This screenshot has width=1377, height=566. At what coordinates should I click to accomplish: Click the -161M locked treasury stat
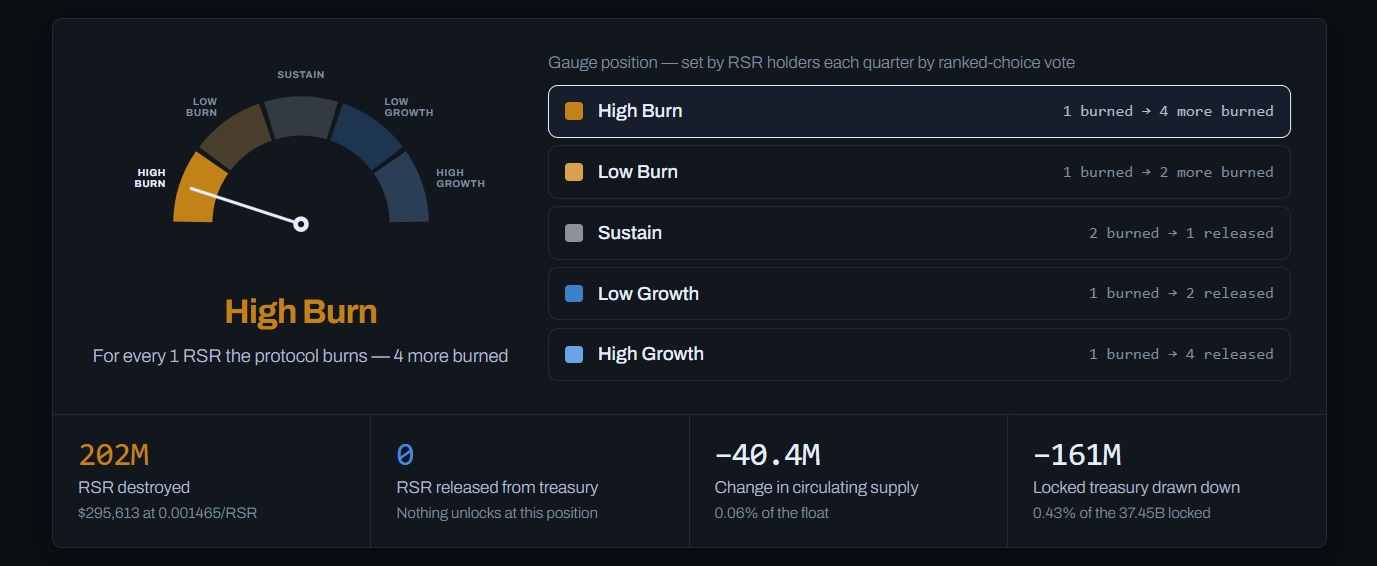pyautogui.click(x=1167, y=481)
